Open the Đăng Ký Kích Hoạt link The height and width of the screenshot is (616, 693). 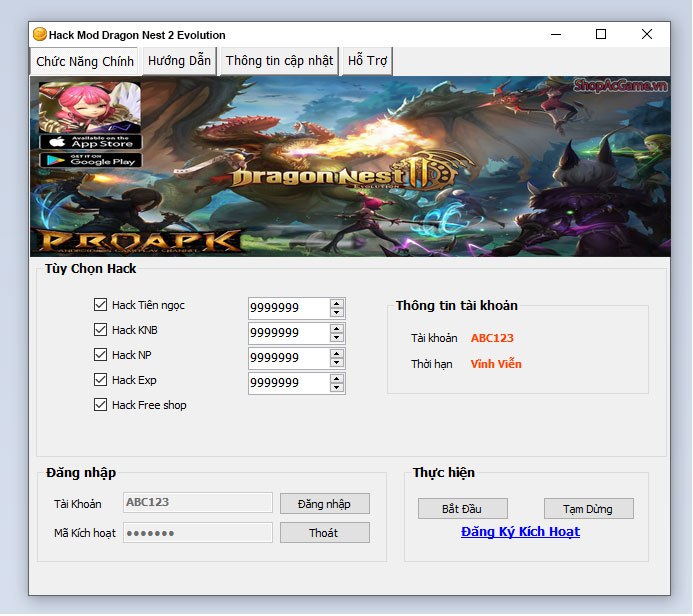(520, 532)
